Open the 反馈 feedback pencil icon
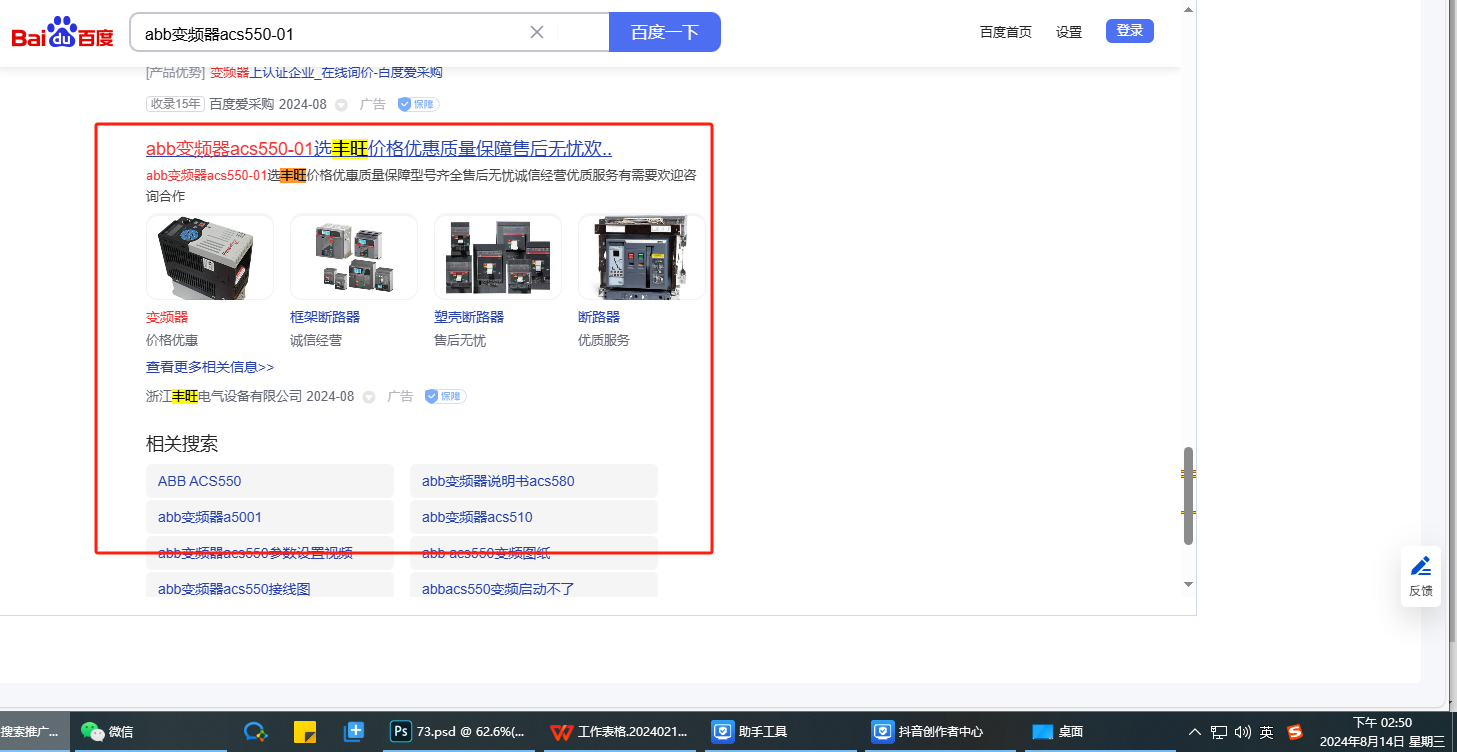Image resolution: width=1457 pixels, height=752 pixels. coord(1420,566)
